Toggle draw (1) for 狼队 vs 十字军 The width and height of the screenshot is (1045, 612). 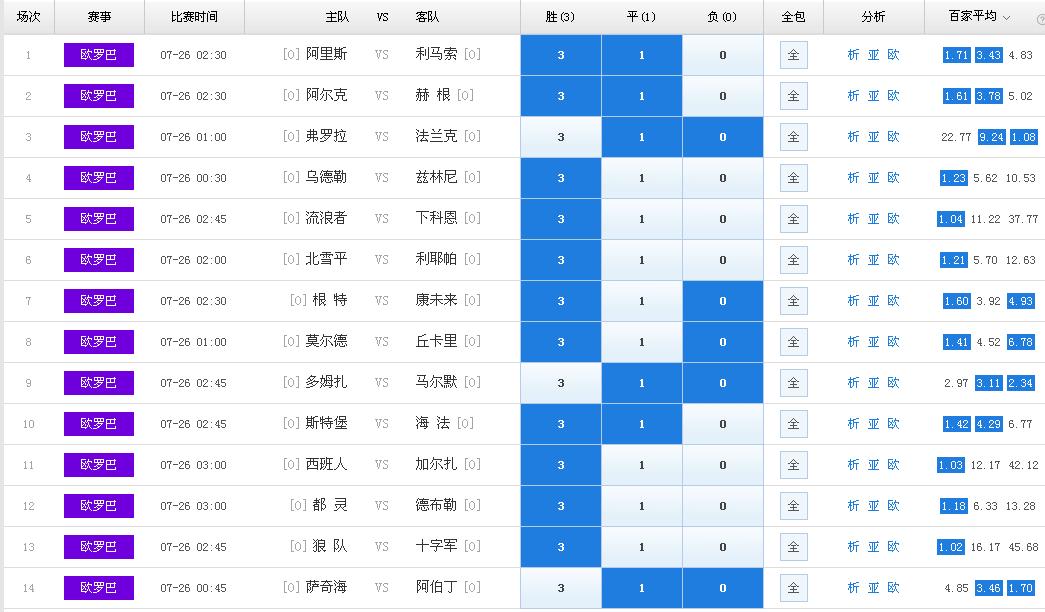click(x=641, y=547)
